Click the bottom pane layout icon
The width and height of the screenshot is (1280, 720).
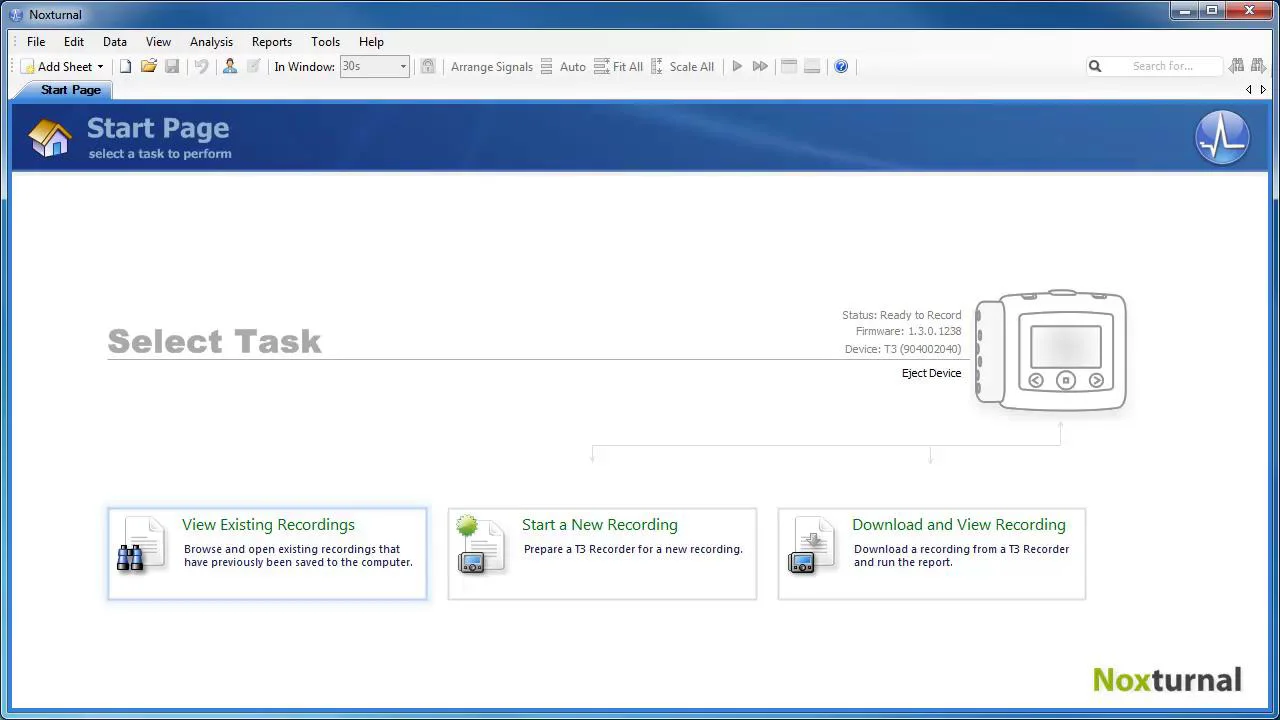[x=812, y=67]
